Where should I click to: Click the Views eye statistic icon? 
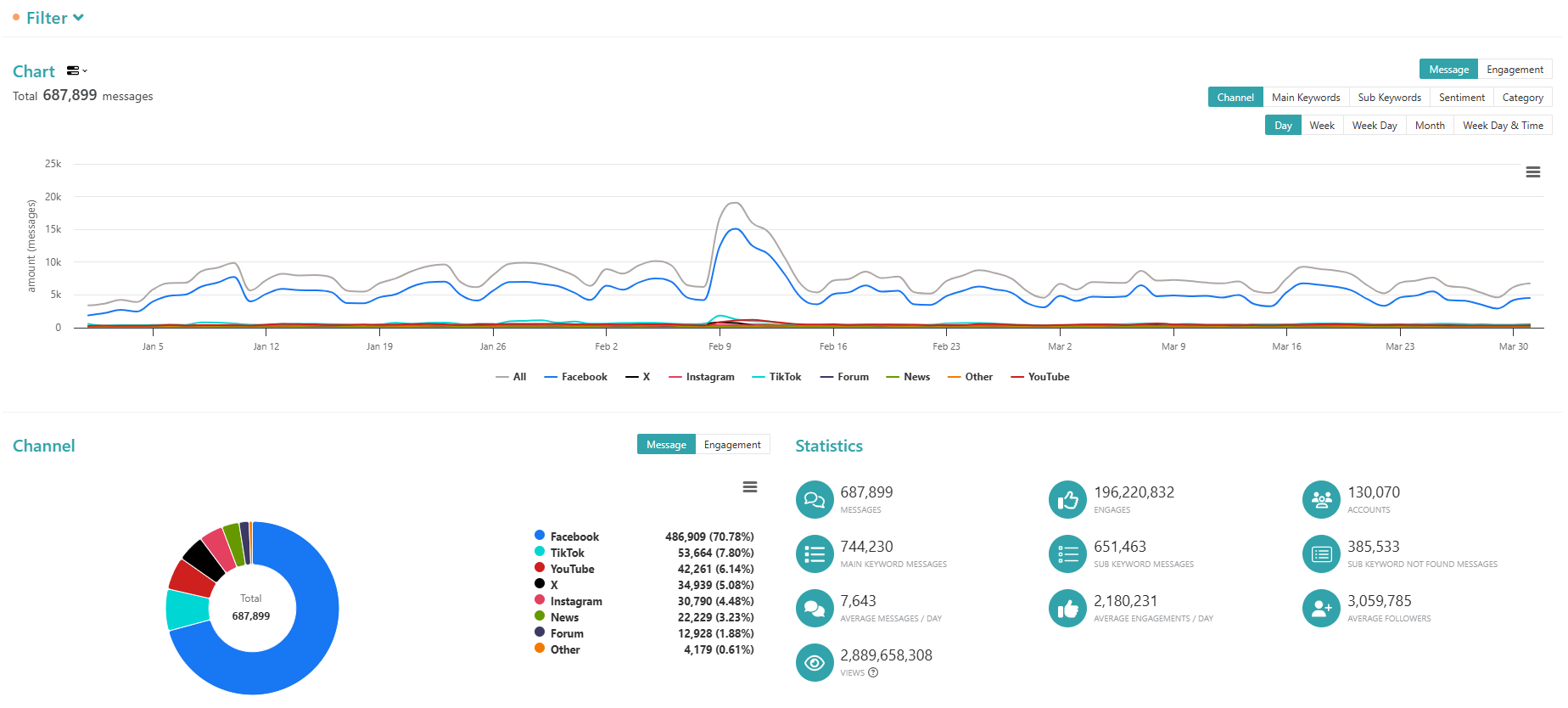point(815,662)
